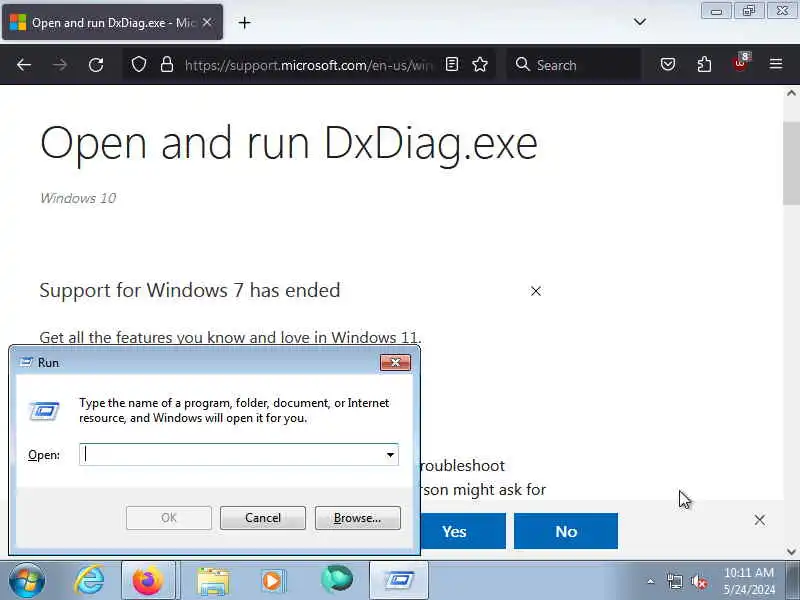Launch Internet Explorer from taskbar
The image size is (800, 600).
tap(90, 580)
